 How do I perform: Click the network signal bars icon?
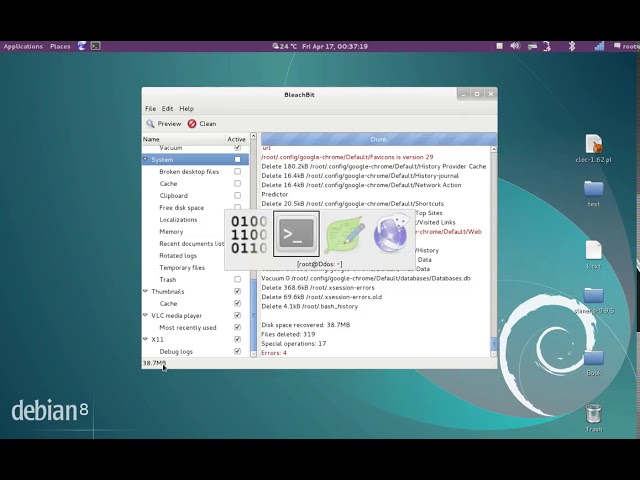pos(599,46)
